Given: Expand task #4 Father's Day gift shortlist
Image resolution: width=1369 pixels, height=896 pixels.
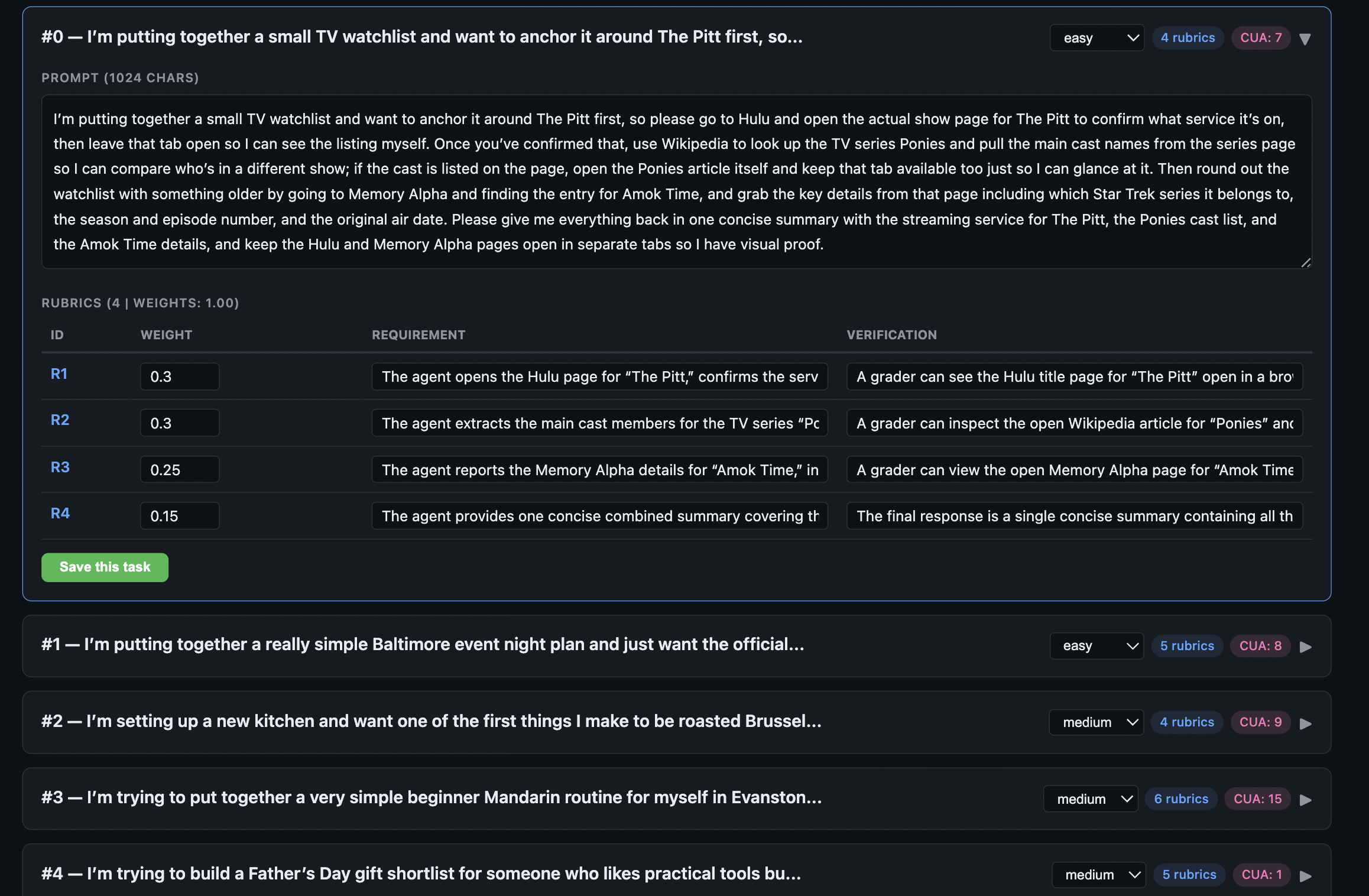Looking at the screenshot, I should click(x=1306, y=876).
